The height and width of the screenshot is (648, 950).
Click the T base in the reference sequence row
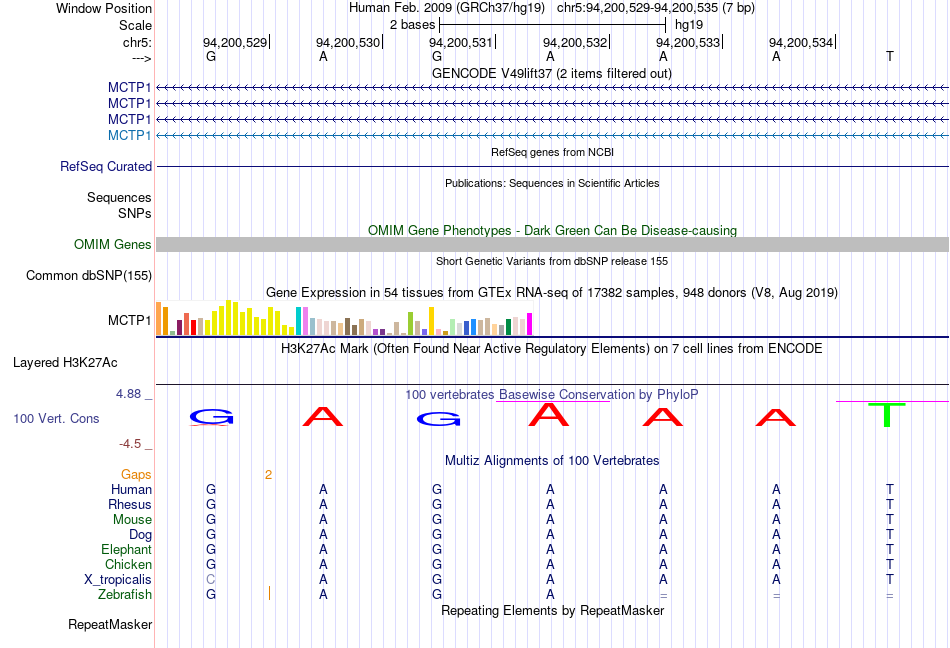(x=889, y=56)
